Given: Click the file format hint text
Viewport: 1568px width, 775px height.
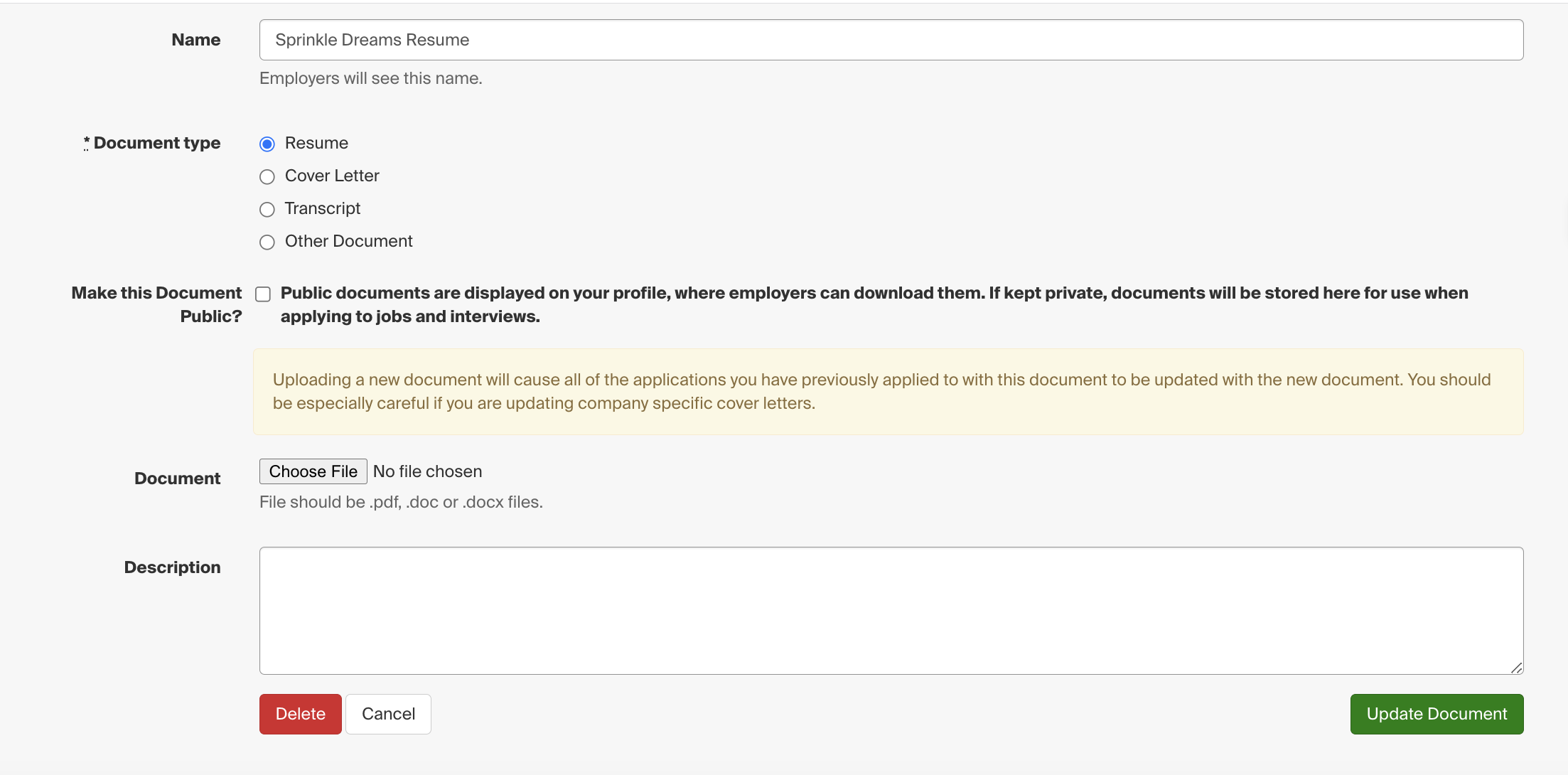Looking at the screenshot, I should pos(401,502).
